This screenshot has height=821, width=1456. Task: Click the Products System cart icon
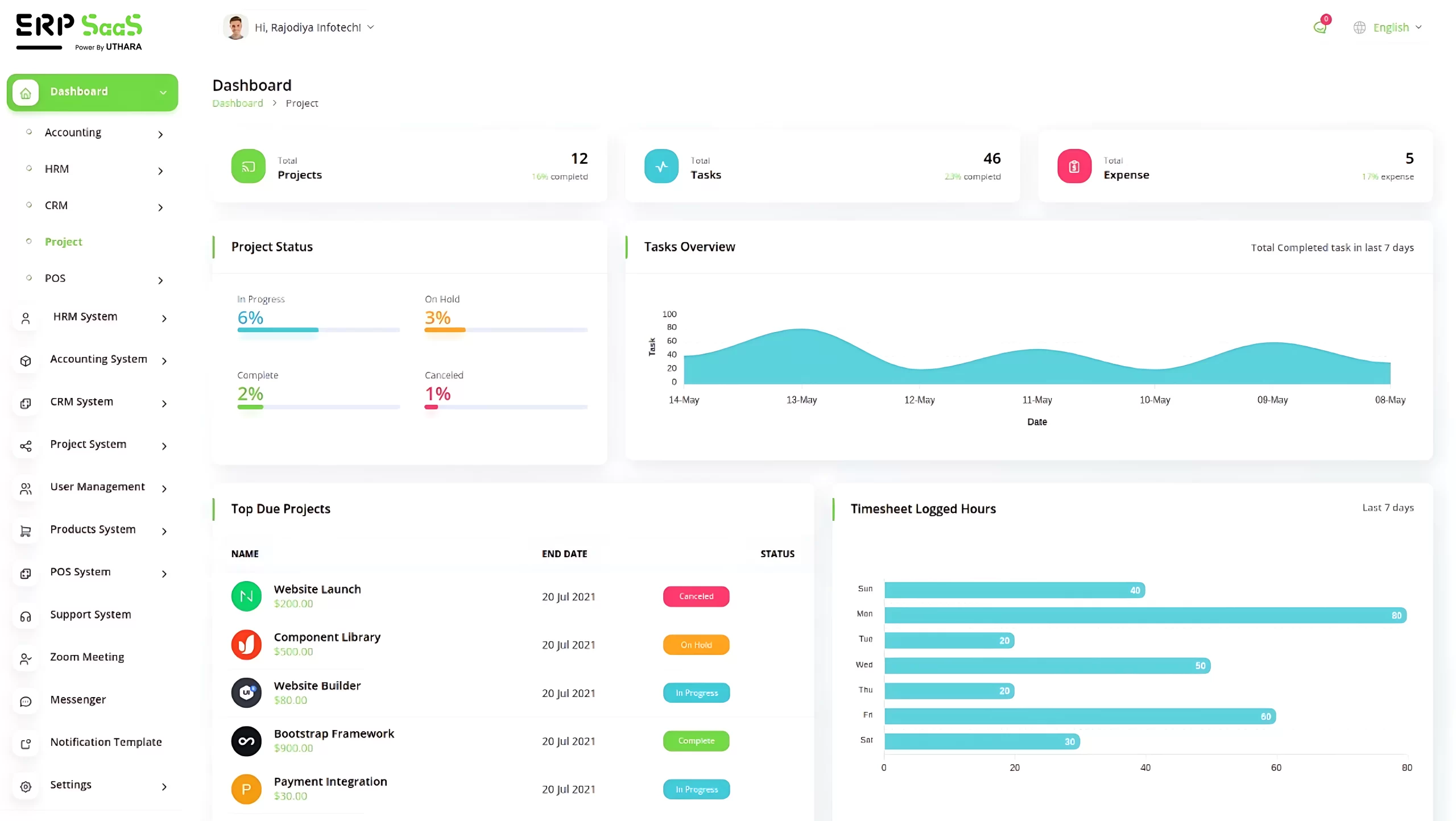pyautogui.click(x=26, y=531)
